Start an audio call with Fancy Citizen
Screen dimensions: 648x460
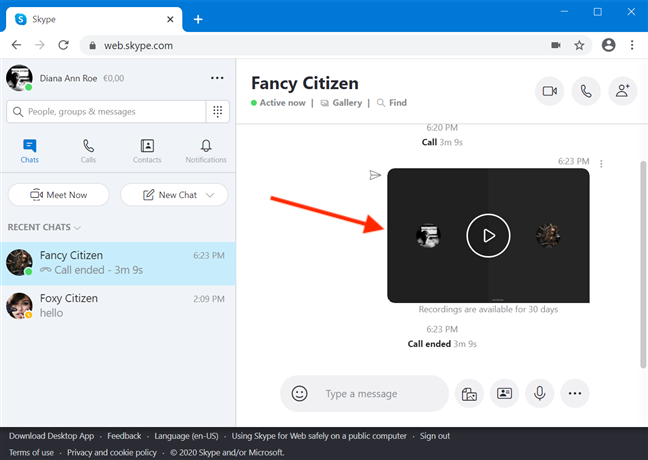click(586, 91)
